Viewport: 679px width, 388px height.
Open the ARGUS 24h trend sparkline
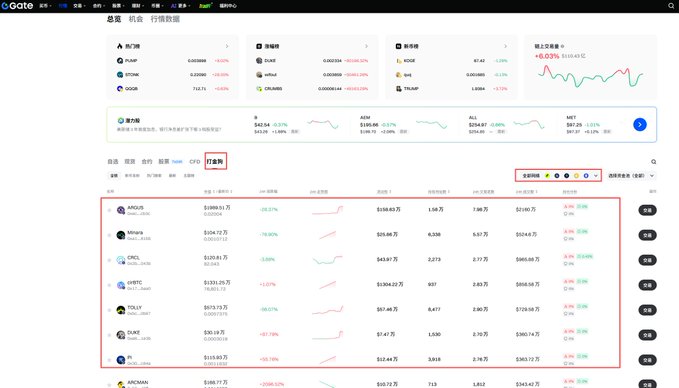pyautogui.click(x=327, y=210)
